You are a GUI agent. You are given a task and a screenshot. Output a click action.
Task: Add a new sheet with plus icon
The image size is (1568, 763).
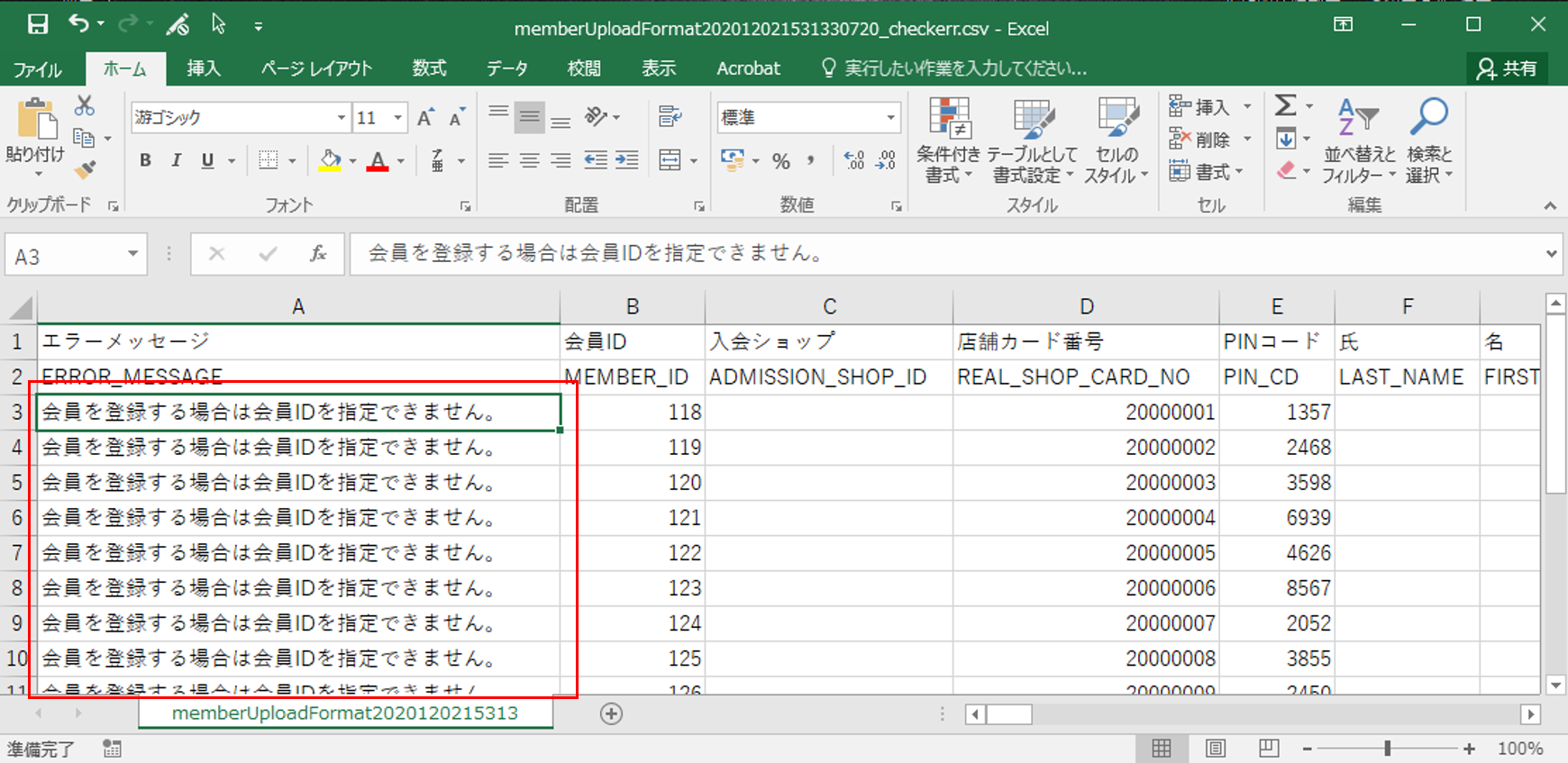click(611, 713)
